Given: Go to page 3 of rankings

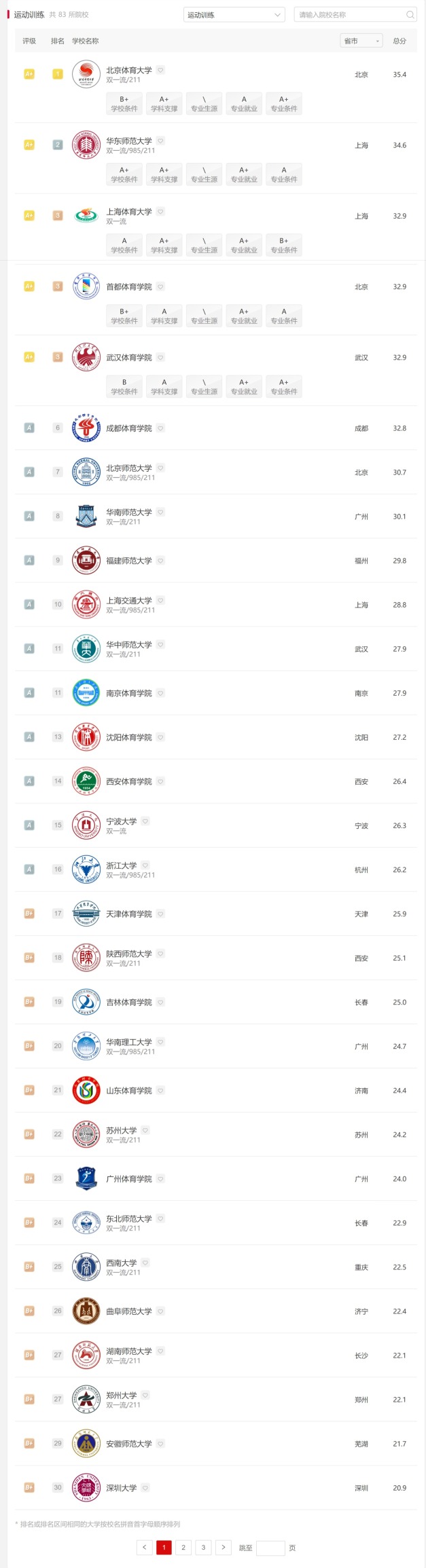Looking at the screenshot, I should [203, 1547].
